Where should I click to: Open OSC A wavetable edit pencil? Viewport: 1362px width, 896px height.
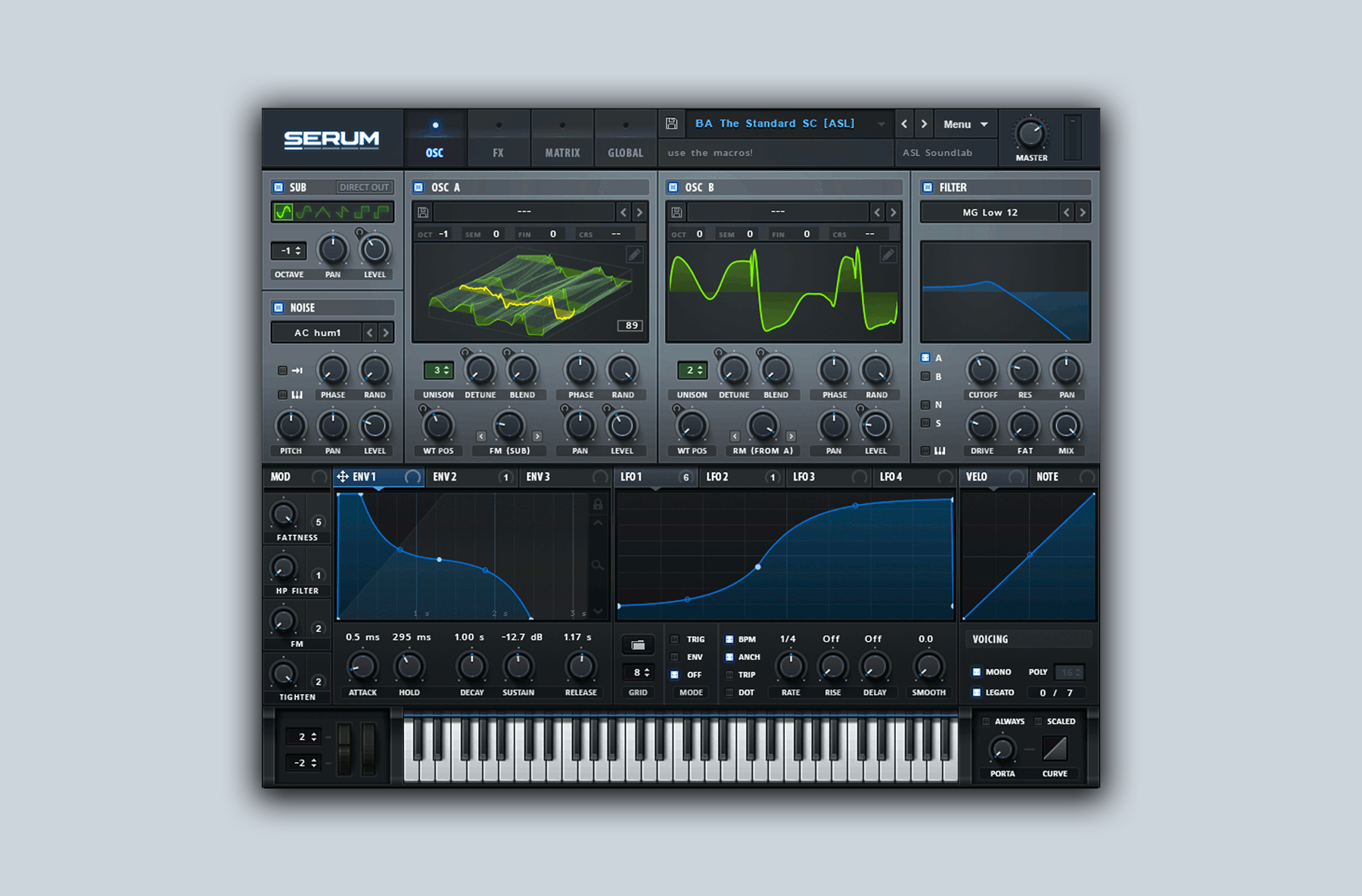[634, 255]
